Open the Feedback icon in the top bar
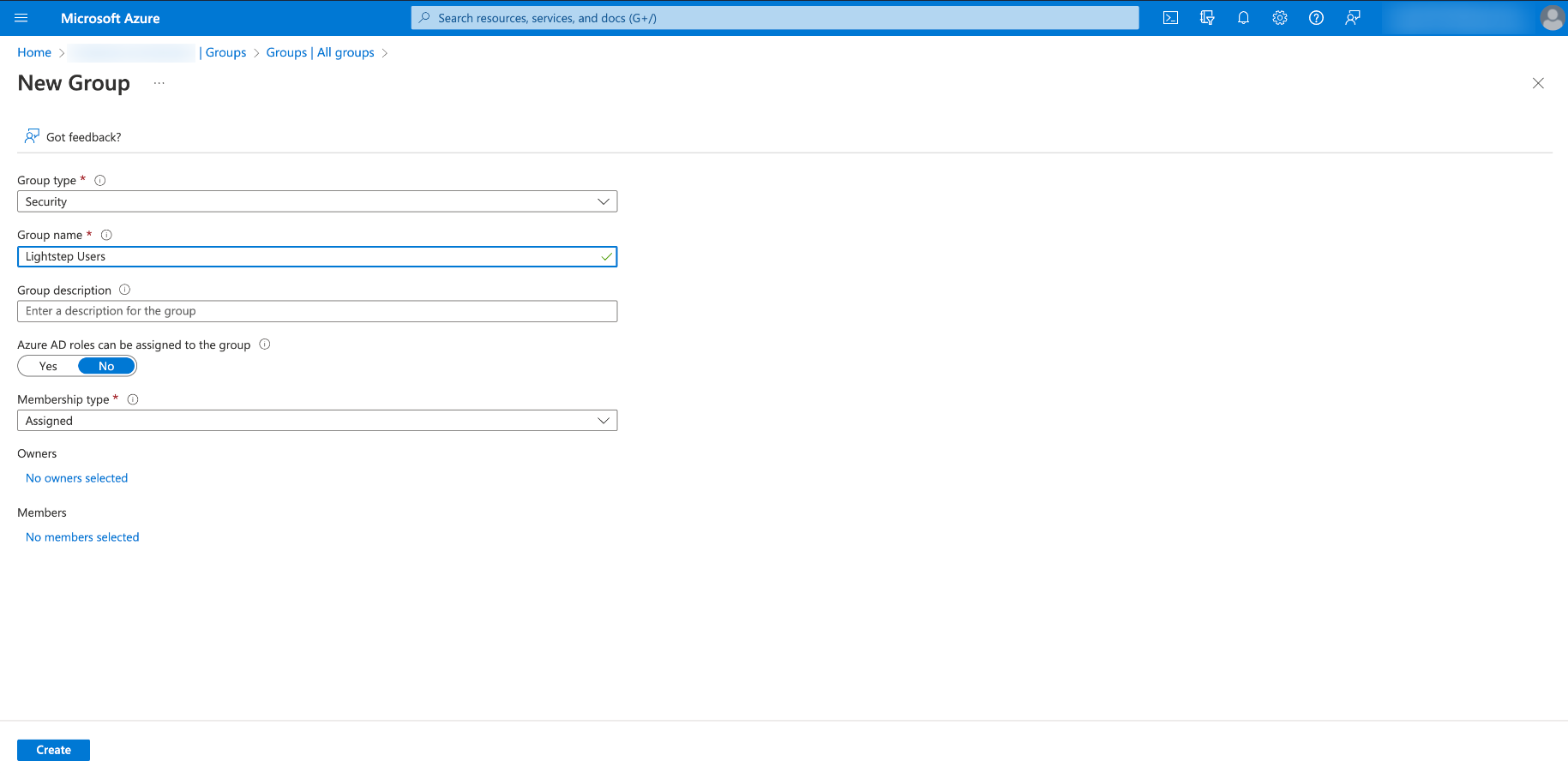This screenshot has width=1568, height=773. coord(1353,18)
